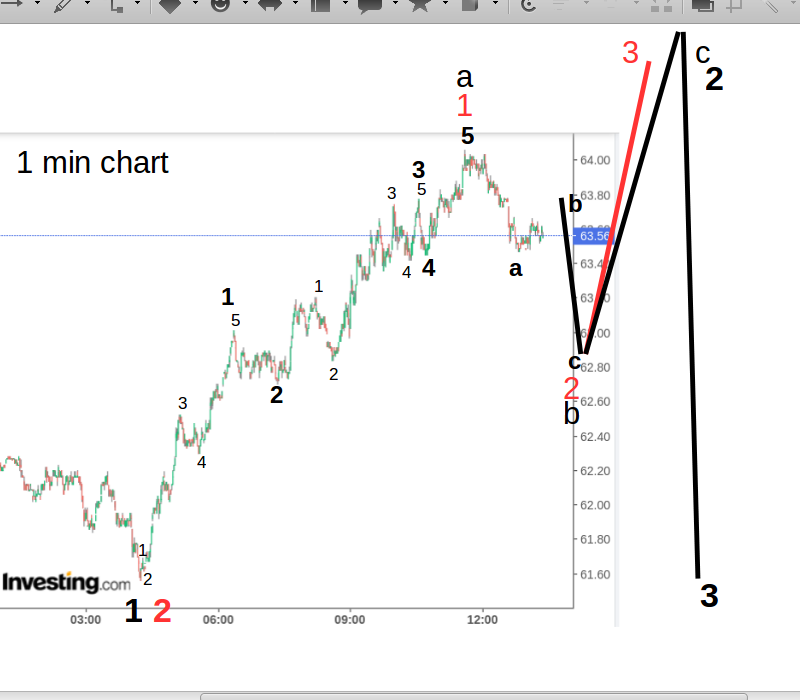Screen dimensions: 800x700
Task: Select the pen tool at toolbar's right end
Action: click(772, 8)
